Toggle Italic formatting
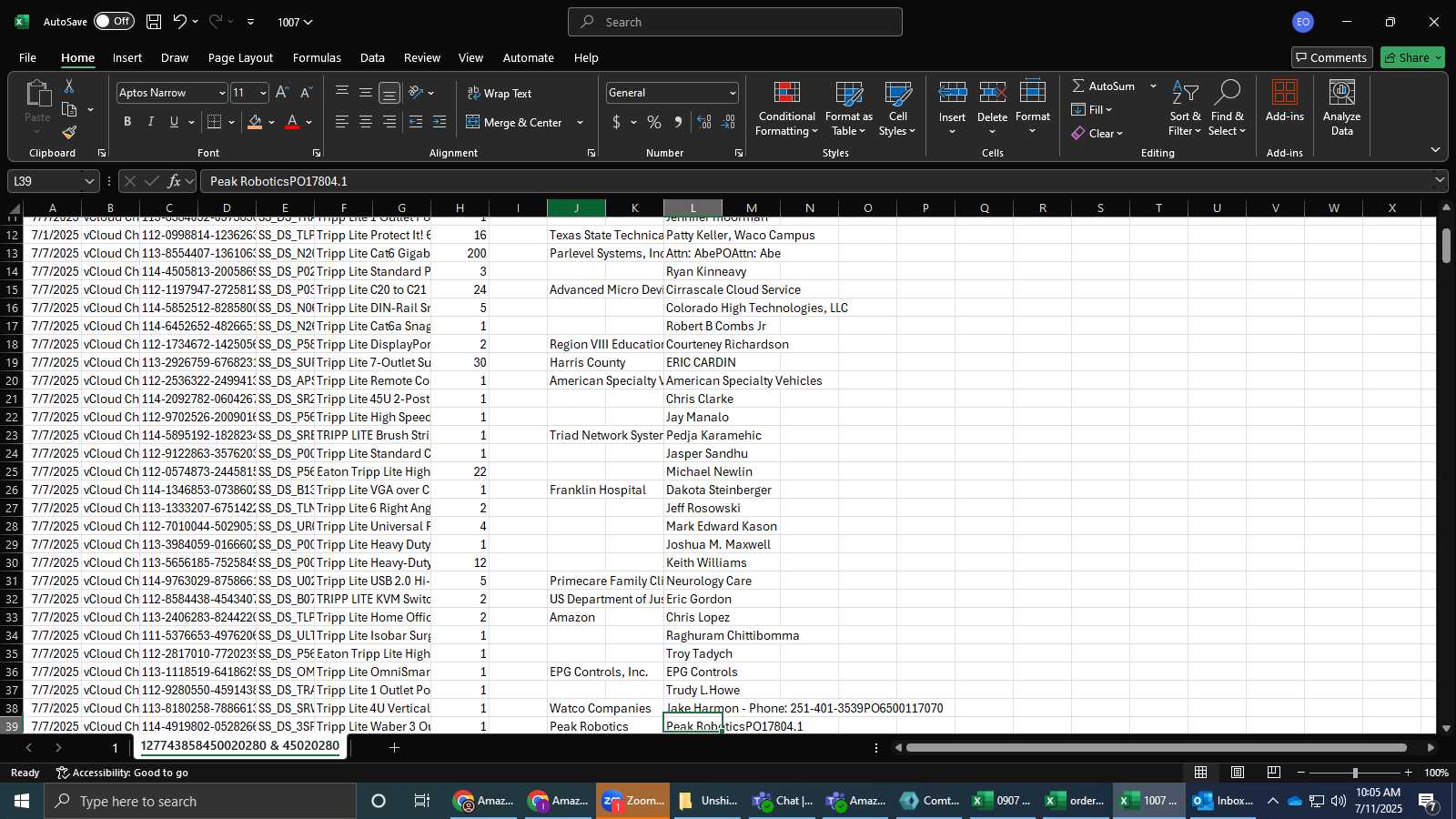 pyautogui.click(x=151, y=122)
